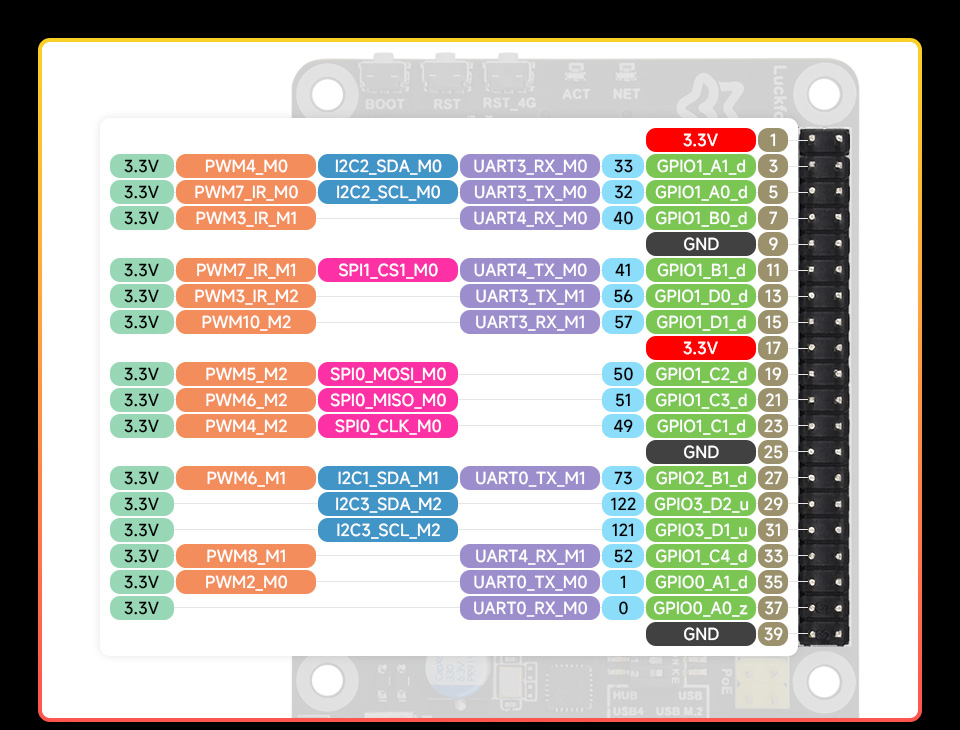Select pin number 39 next to GND
The width and height of the screenshot is (960, 730).
[771, 634]
